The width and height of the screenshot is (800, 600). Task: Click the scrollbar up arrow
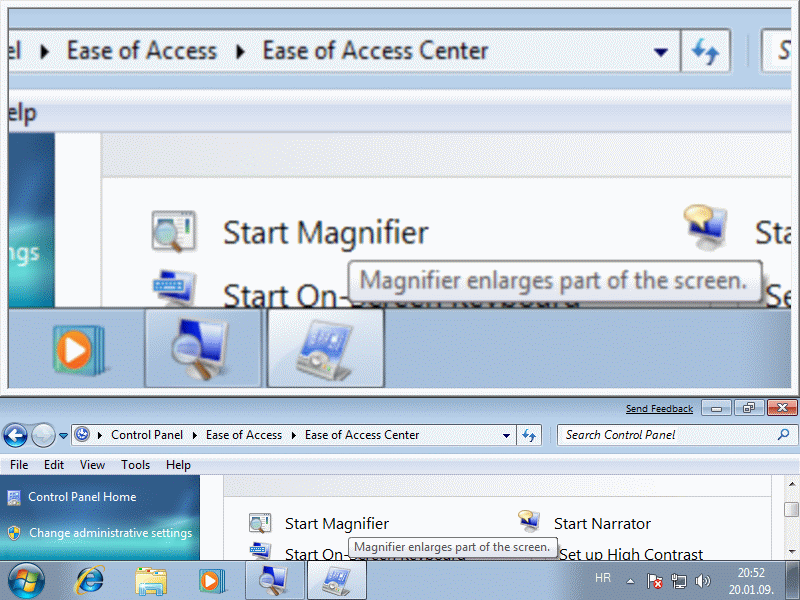[791, 484]
